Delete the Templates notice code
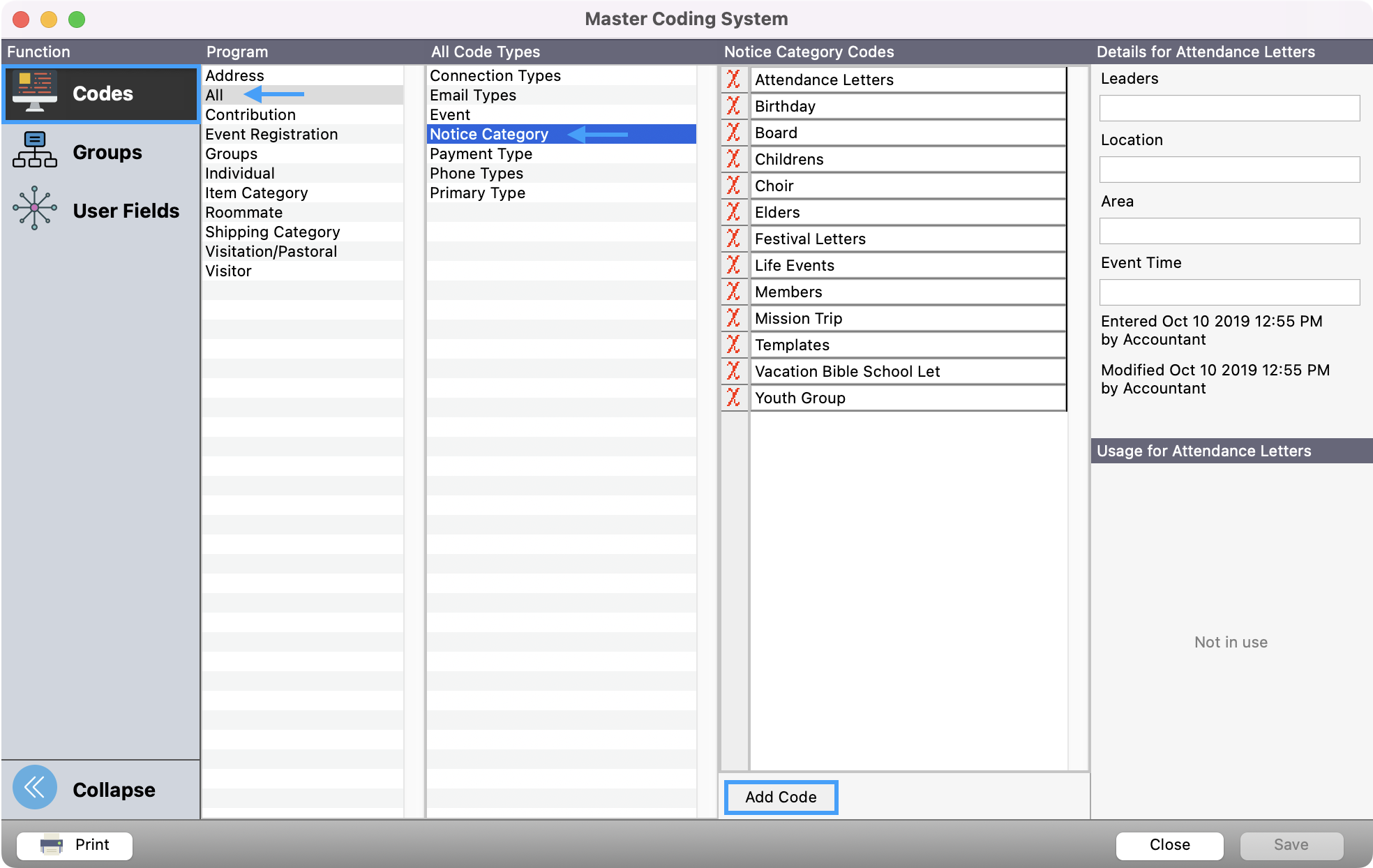This screenshot has width=1373, height=868. (733, 345)
